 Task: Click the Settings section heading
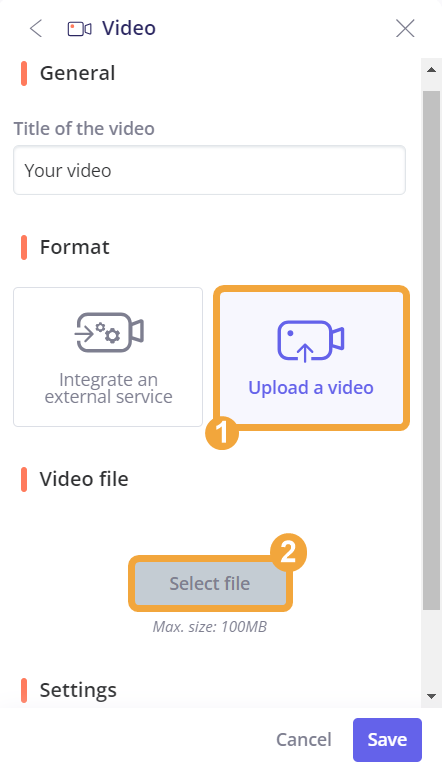tap(78, 690)
